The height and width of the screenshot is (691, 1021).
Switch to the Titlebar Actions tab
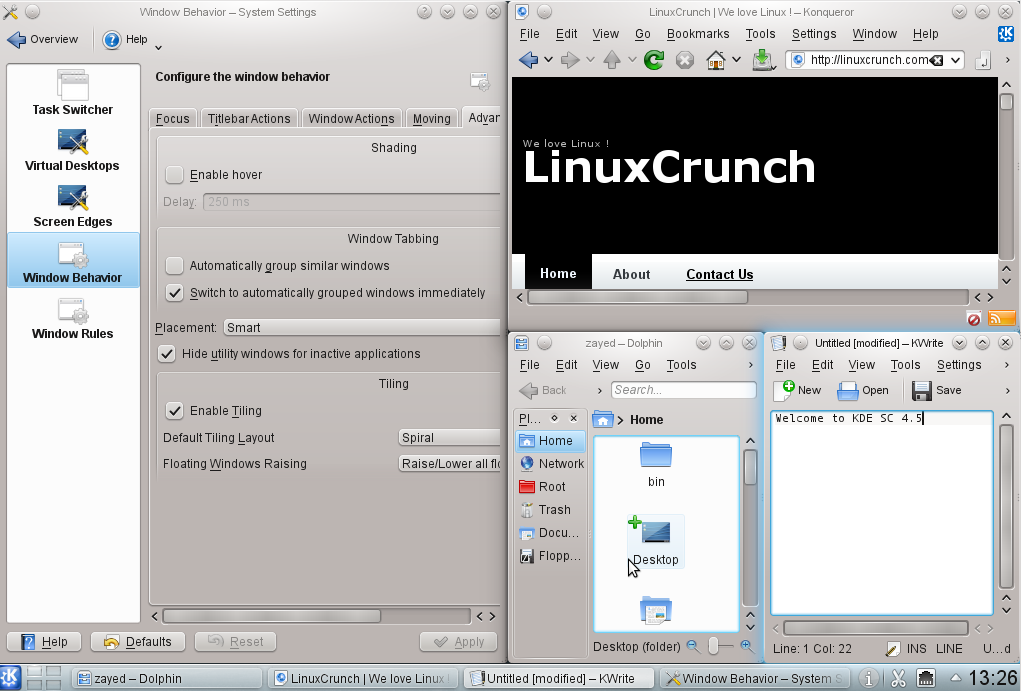pyautogui.click(x=249, y=119)
